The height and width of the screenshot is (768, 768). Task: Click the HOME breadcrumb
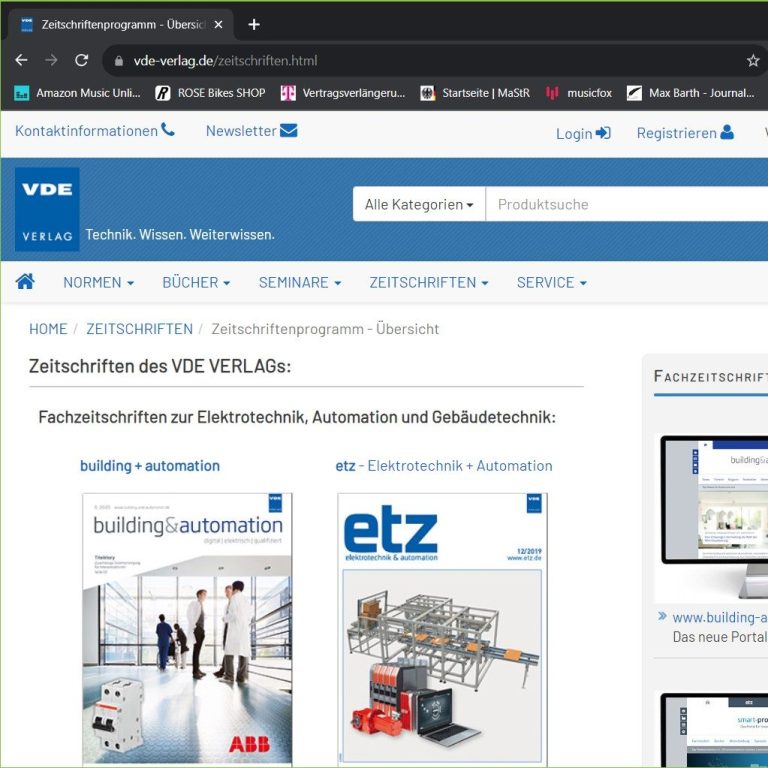pos(48,329)
